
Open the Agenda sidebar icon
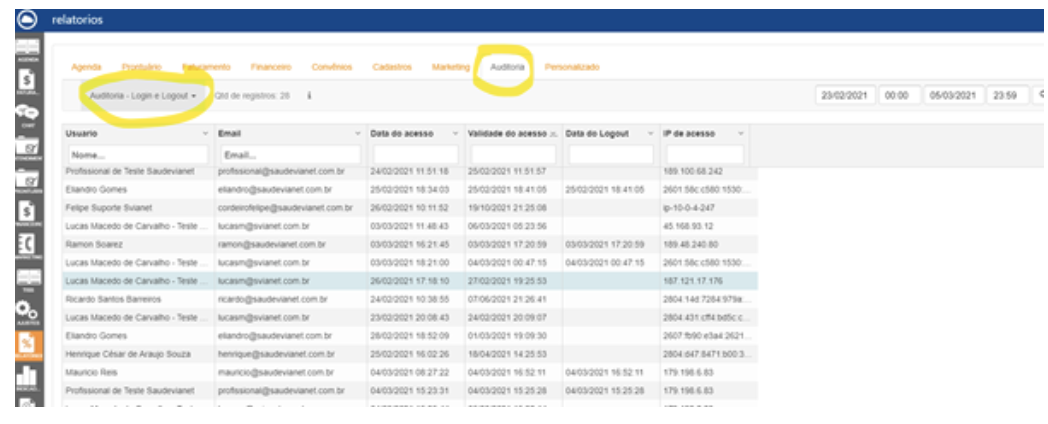click(28, 50)
